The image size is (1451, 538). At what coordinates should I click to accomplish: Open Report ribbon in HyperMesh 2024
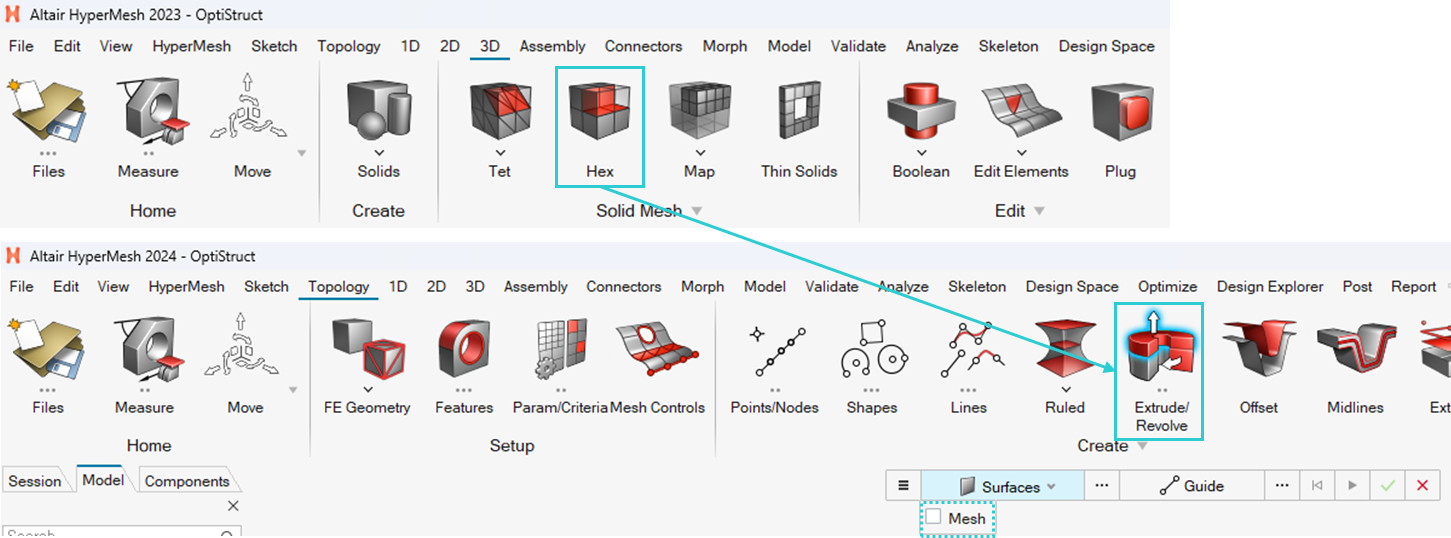[1413, 286]
